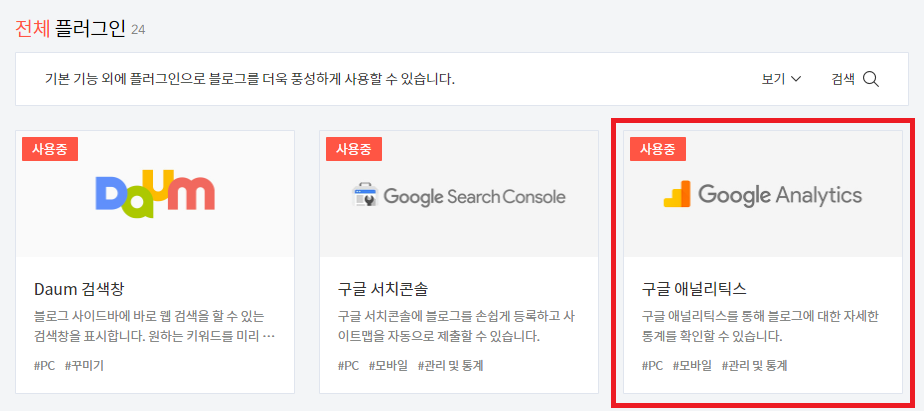Click 사용중 badge on Google Analytics card
Image resolution: width=924 pixels, height=411 pixels.
pos(658,149)
